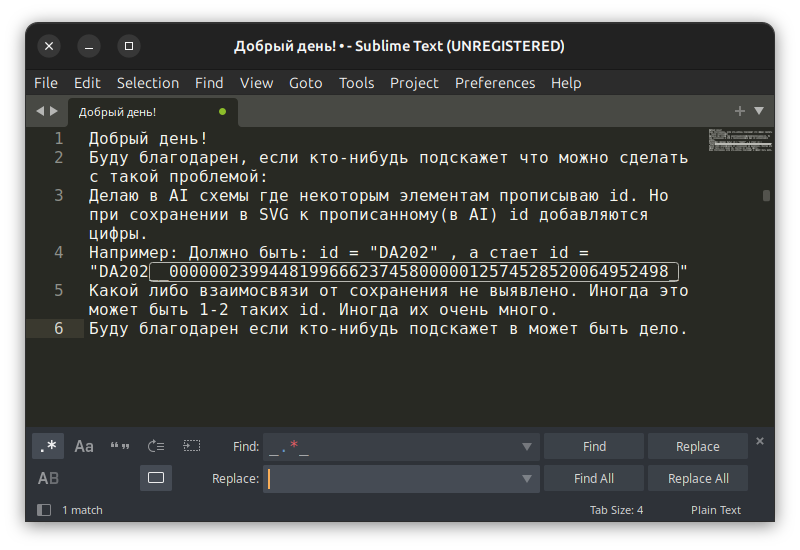Click the vertical scrollbar handle
Image resolution: width=800 pixels, height=550 pixels.
766,195
